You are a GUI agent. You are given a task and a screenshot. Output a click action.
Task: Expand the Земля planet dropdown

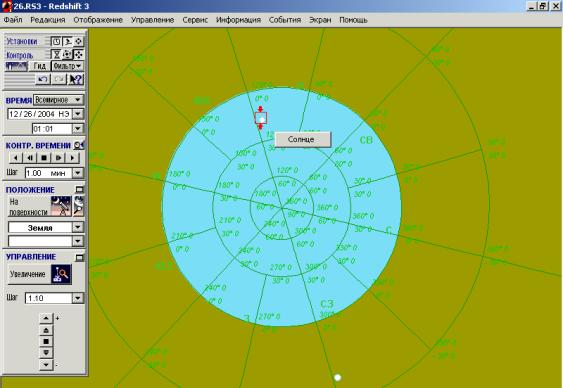tap(78, 227)
